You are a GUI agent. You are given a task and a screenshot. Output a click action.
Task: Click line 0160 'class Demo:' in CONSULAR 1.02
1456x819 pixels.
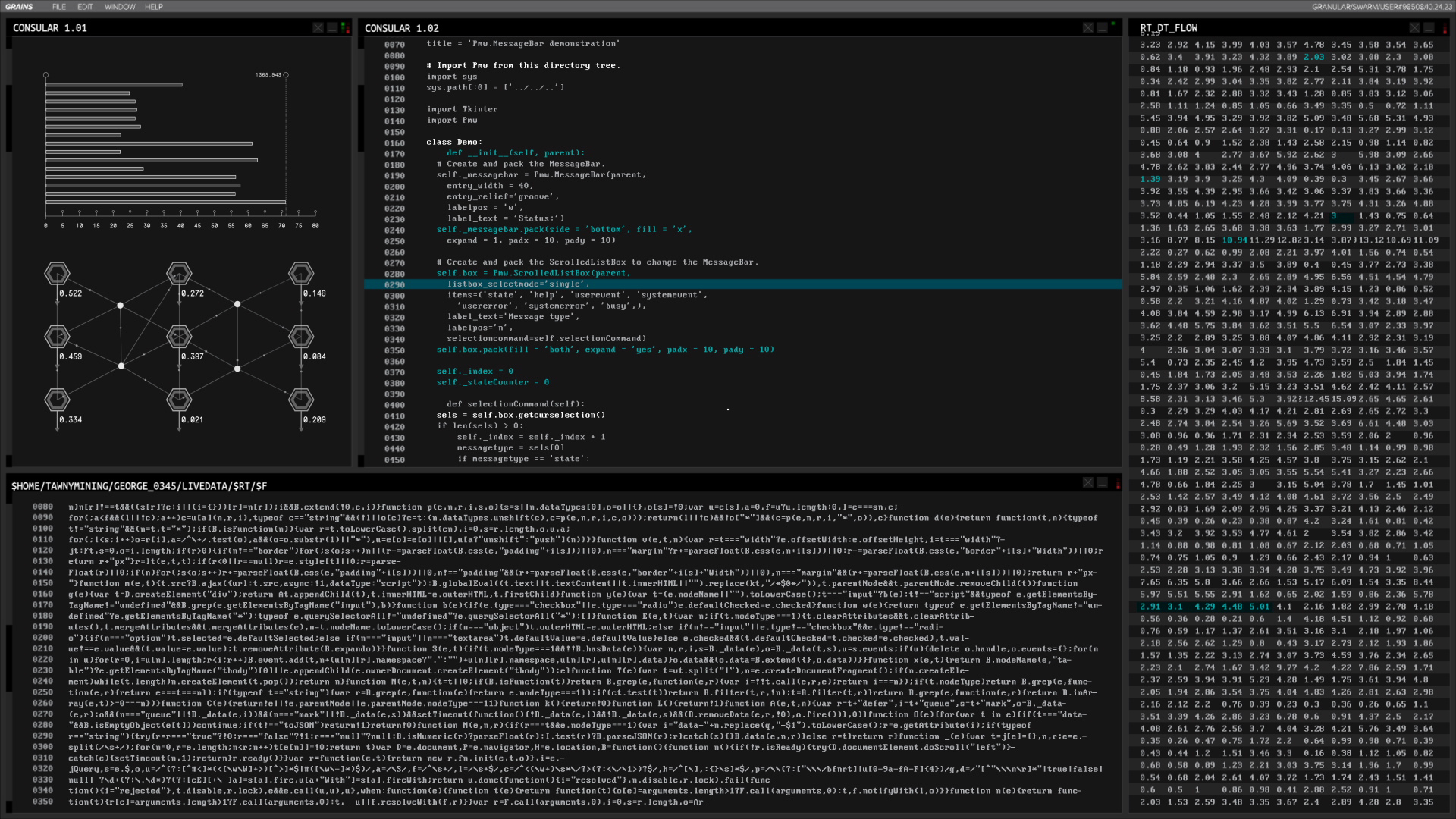click(x=453, y=143)
